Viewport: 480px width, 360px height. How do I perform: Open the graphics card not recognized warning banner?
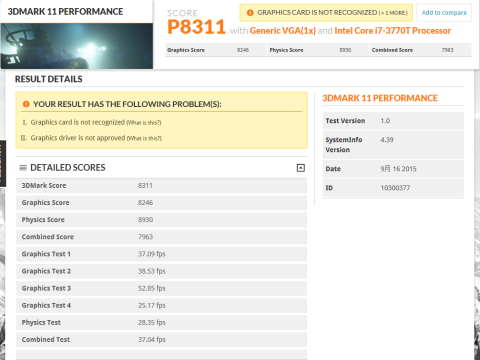[x=326, y=13]
